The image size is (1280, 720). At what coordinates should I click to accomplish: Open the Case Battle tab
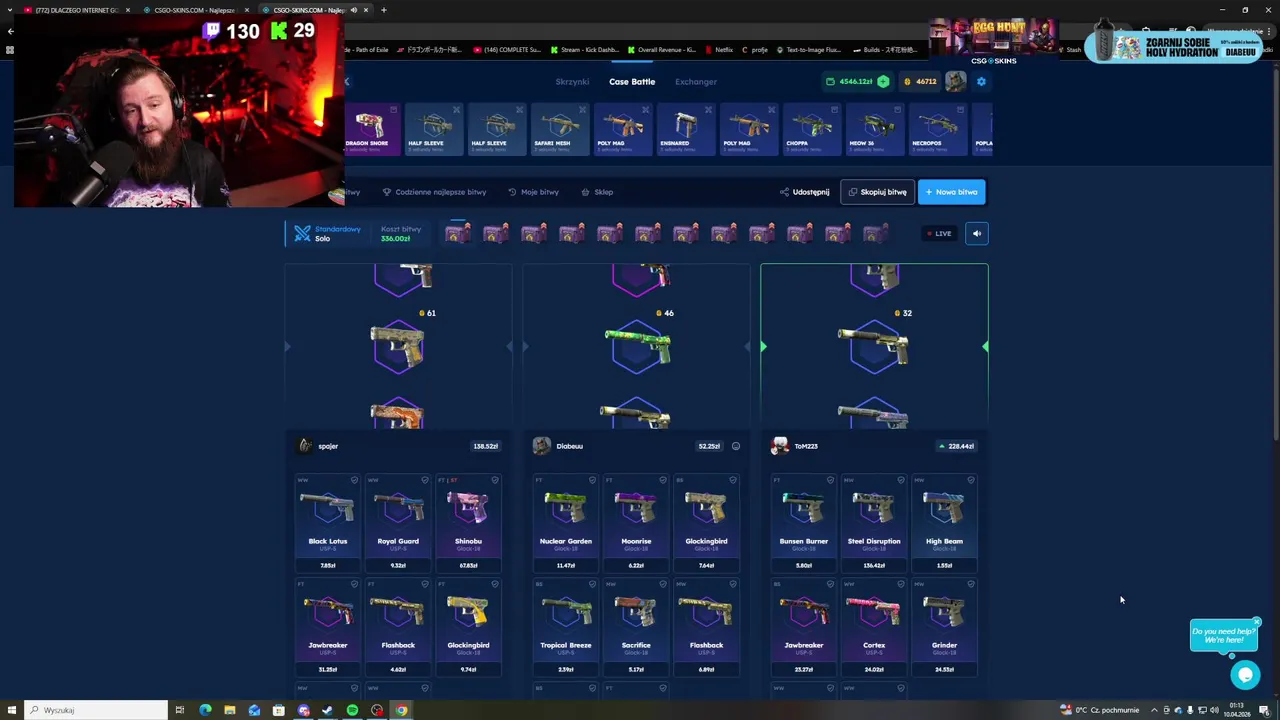click(632, 82)
